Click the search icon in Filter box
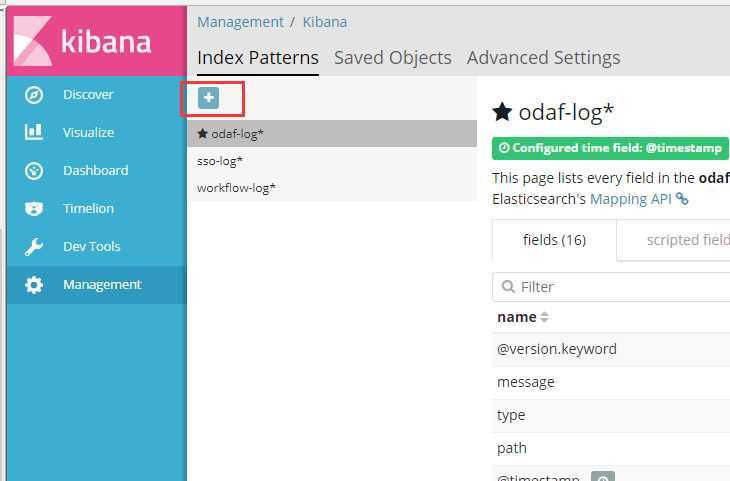This screenshot has height=481, width=730. pyautogui.click(x=508, y=286)
